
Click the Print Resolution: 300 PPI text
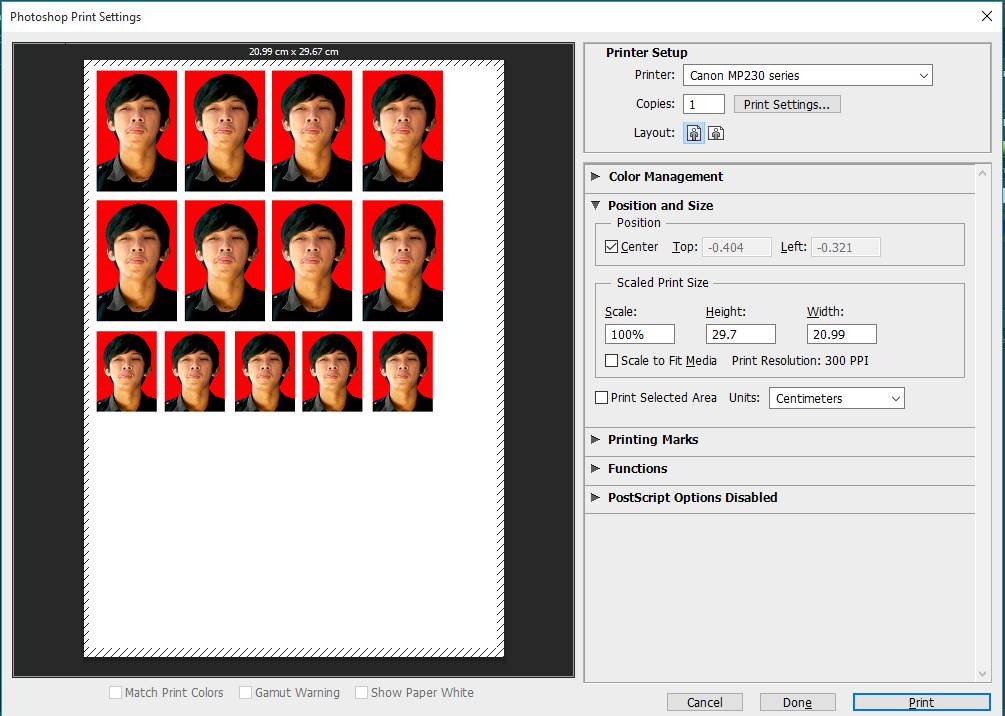coord(800,360)
